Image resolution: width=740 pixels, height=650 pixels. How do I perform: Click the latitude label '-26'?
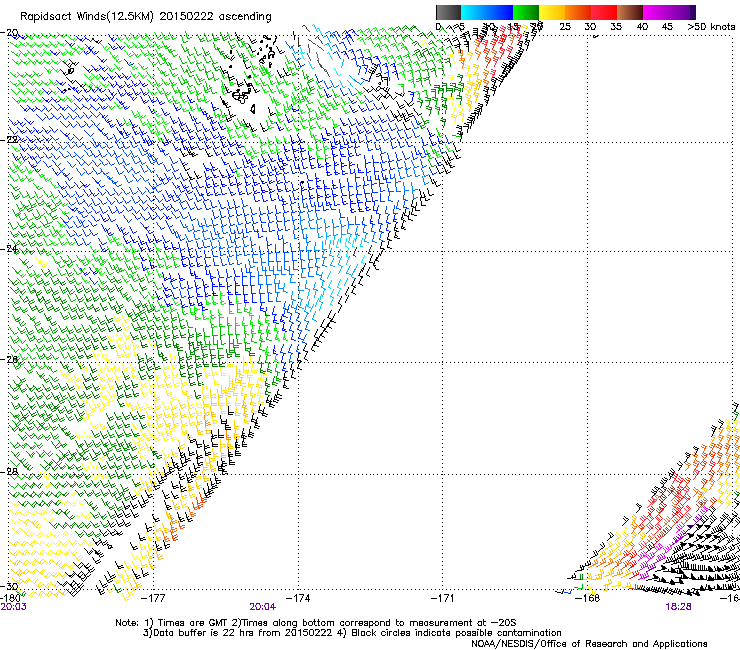coord(10,360)
